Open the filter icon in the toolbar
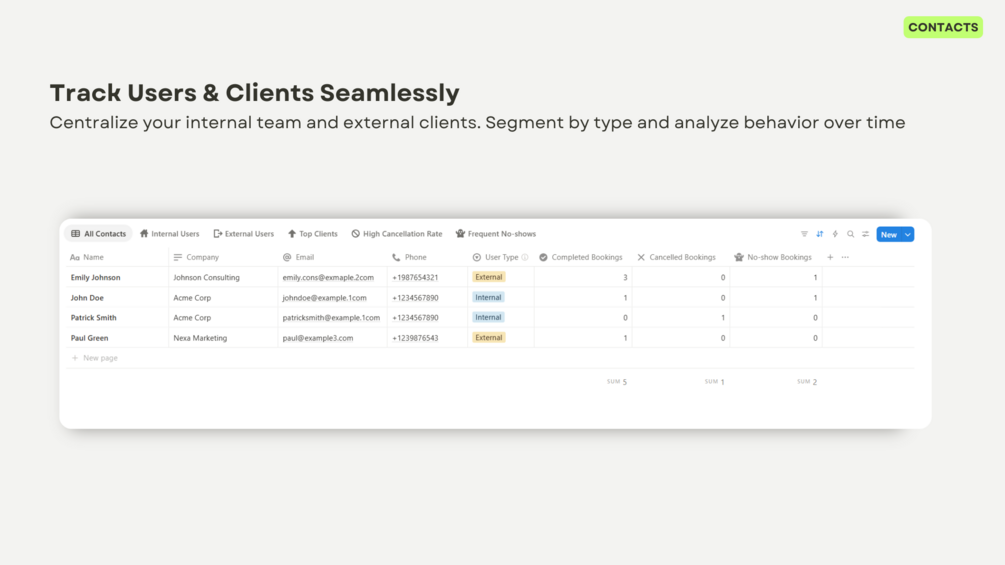 tap(804, 234)
